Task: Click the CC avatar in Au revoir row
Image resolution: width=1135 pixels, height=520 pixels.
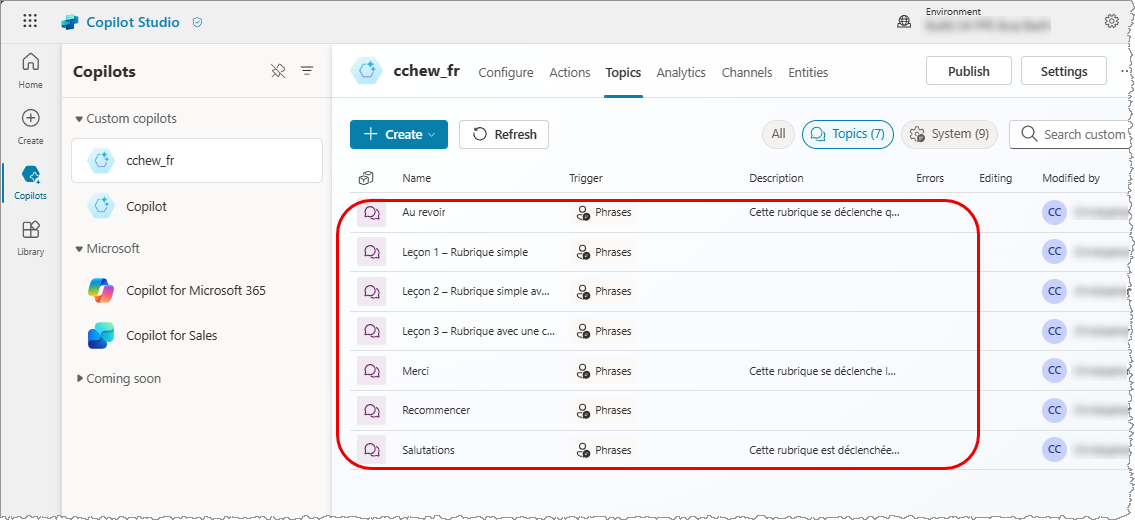Action: tap(1055, 212)
